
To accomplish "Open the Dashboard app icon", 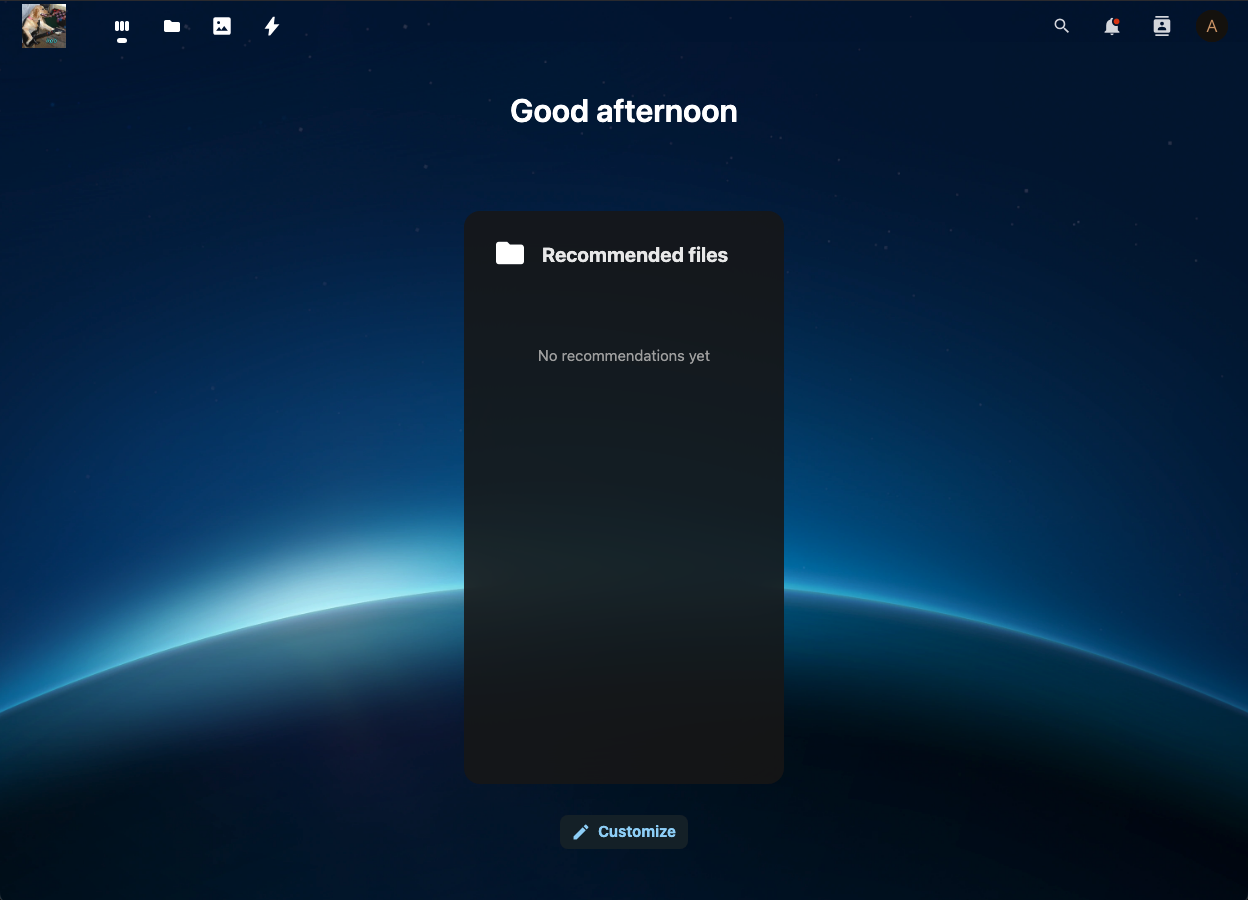I will point(122,26).
